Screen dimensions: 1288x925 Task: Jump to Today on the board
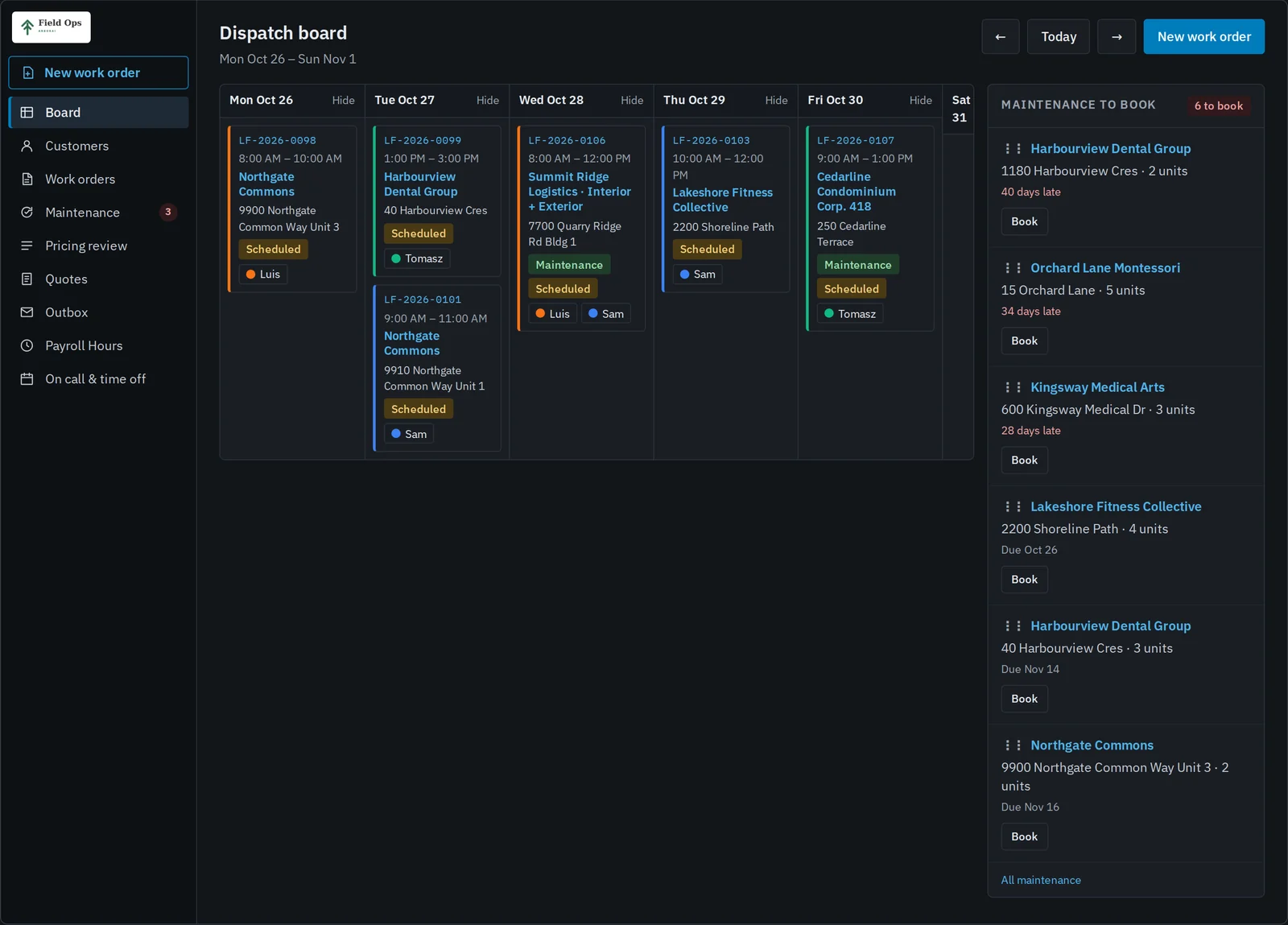tap(1059, 37)
